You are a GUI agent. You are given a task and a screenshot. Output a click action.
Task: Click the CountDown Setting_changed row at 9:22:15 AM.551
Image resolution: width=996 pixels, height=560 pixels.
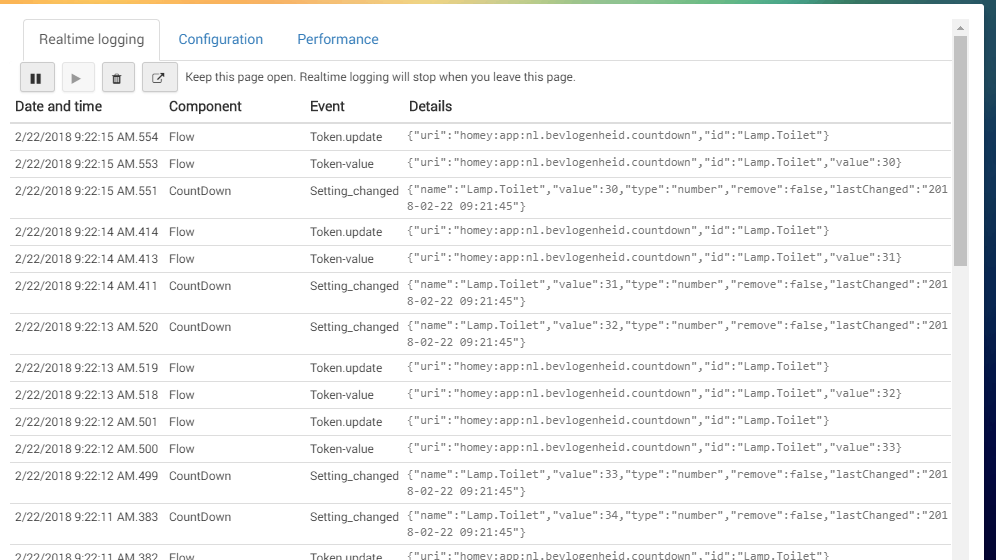point(480,197)
